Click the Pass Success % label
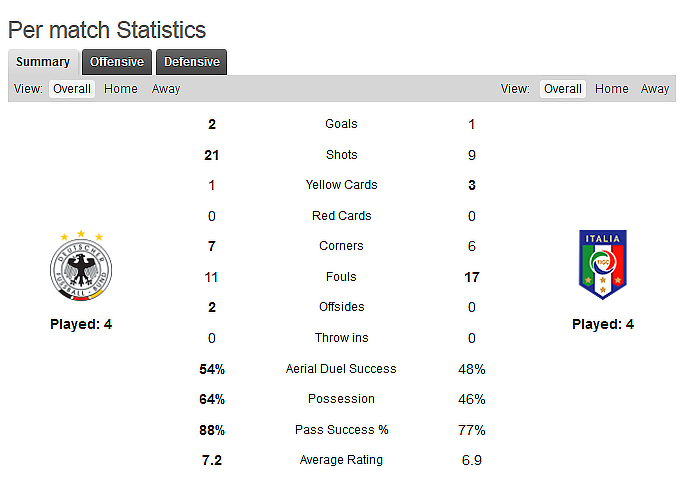 click(341, 430)
